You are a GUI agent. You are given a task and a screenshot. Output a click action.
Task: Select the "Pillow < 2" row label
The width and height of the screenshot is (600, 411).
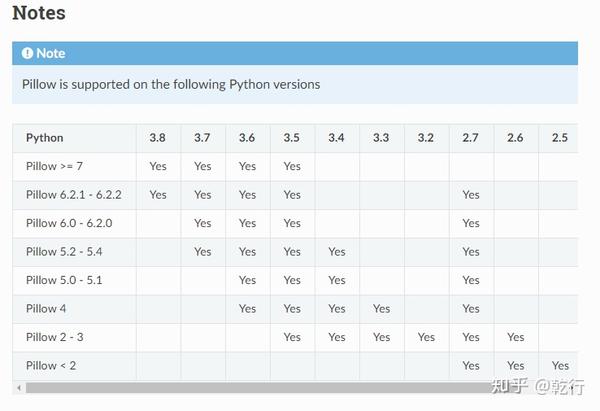click(x=51, y=366)
